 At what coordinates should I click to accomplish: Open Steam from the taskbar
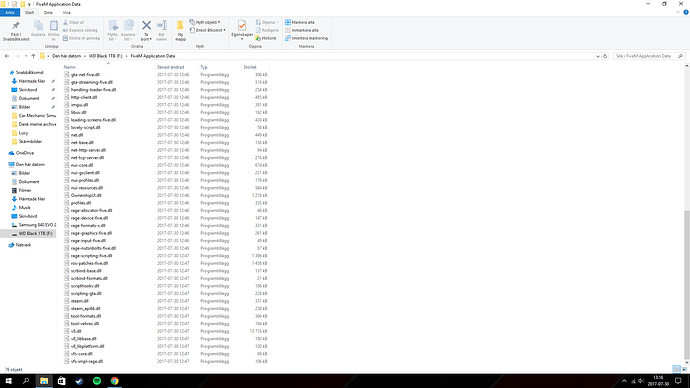79,381
